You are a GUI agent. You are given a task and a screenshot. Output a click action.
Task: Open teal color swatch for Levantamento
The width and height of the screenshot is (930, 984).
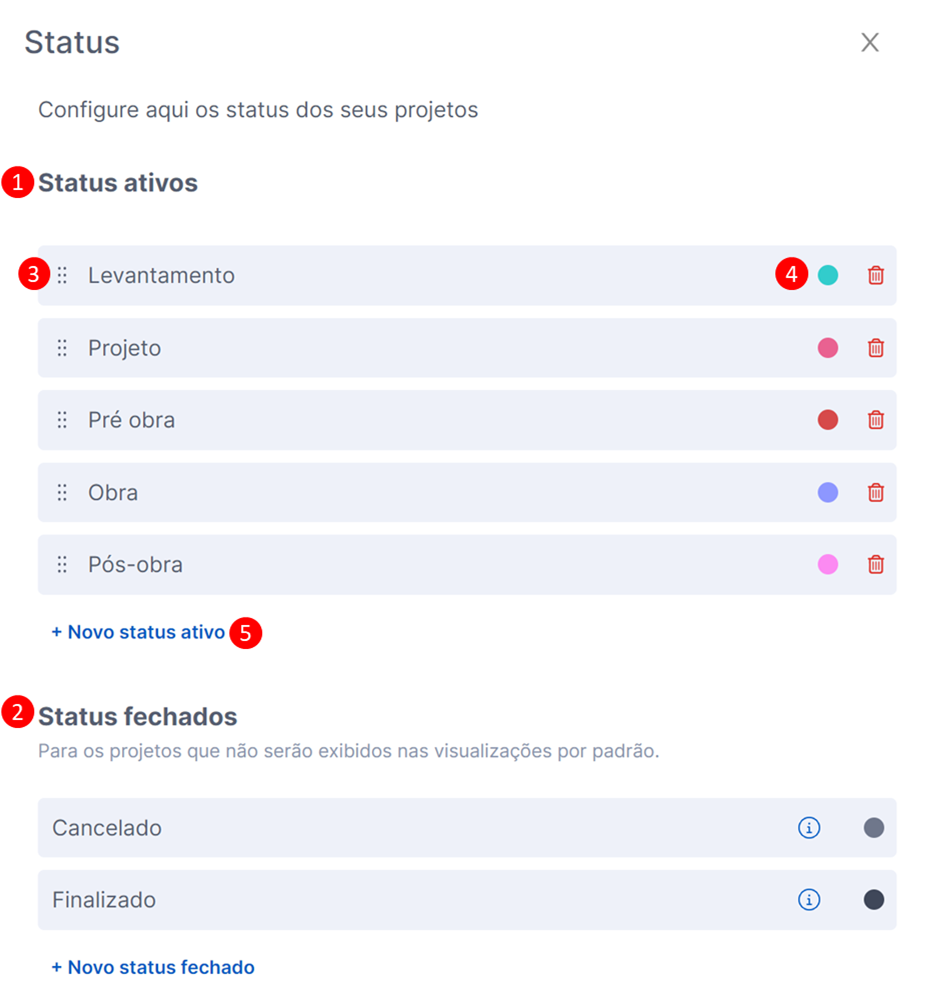[828, 275]
